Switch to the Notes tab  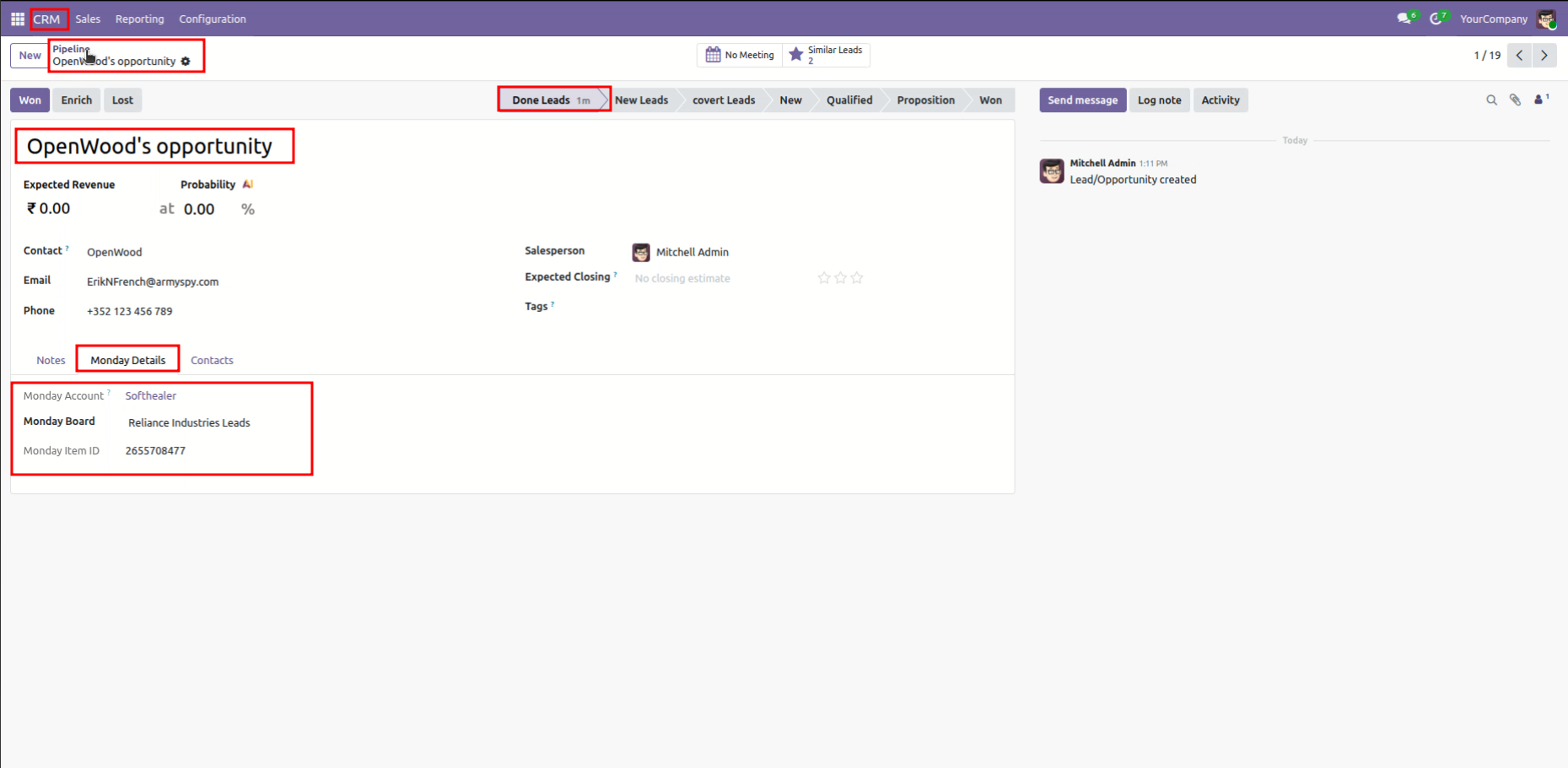51,360
